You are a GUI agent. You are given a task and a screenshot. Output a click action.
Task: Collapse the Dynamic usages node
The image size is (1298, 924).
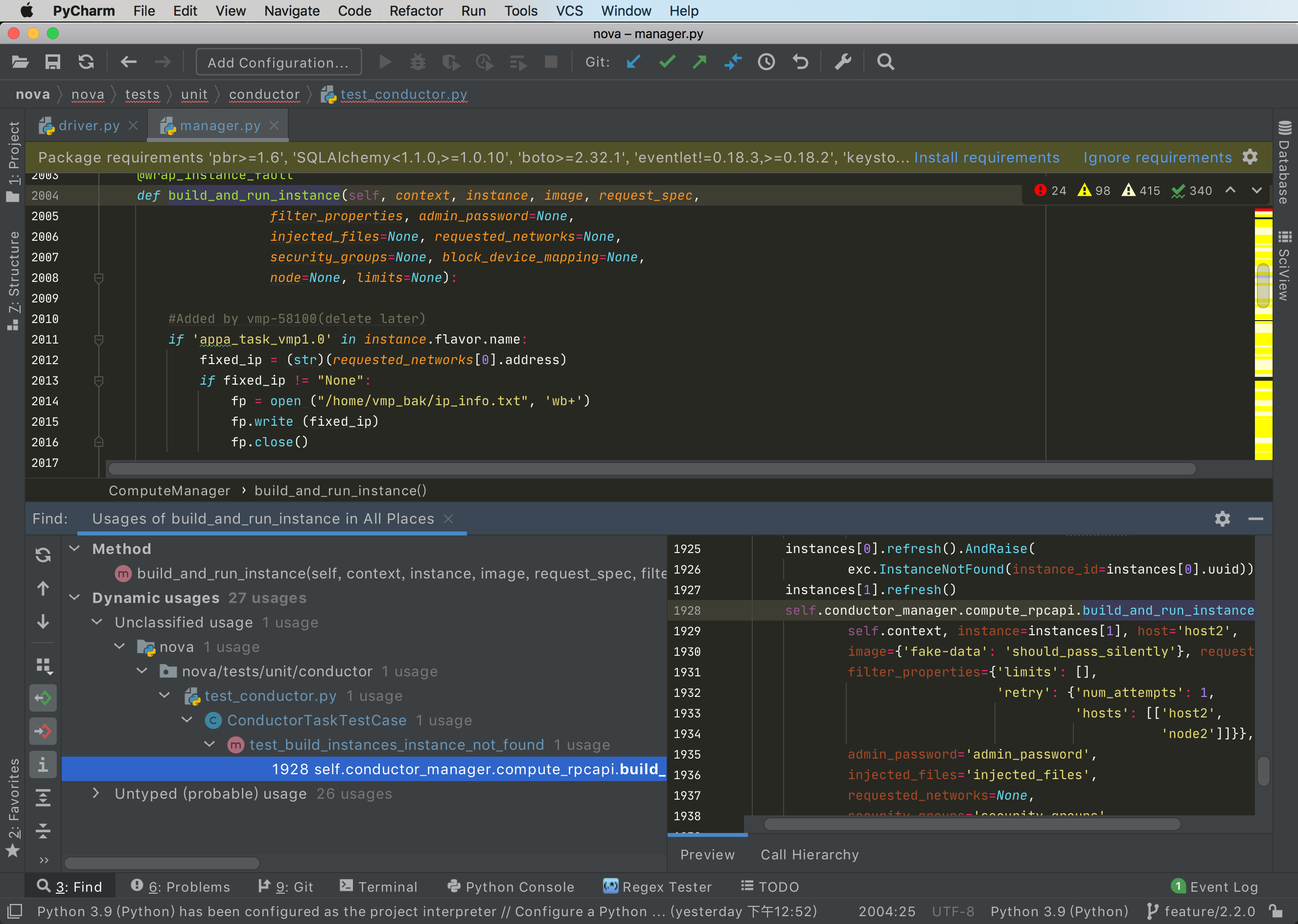click(74, 598)
